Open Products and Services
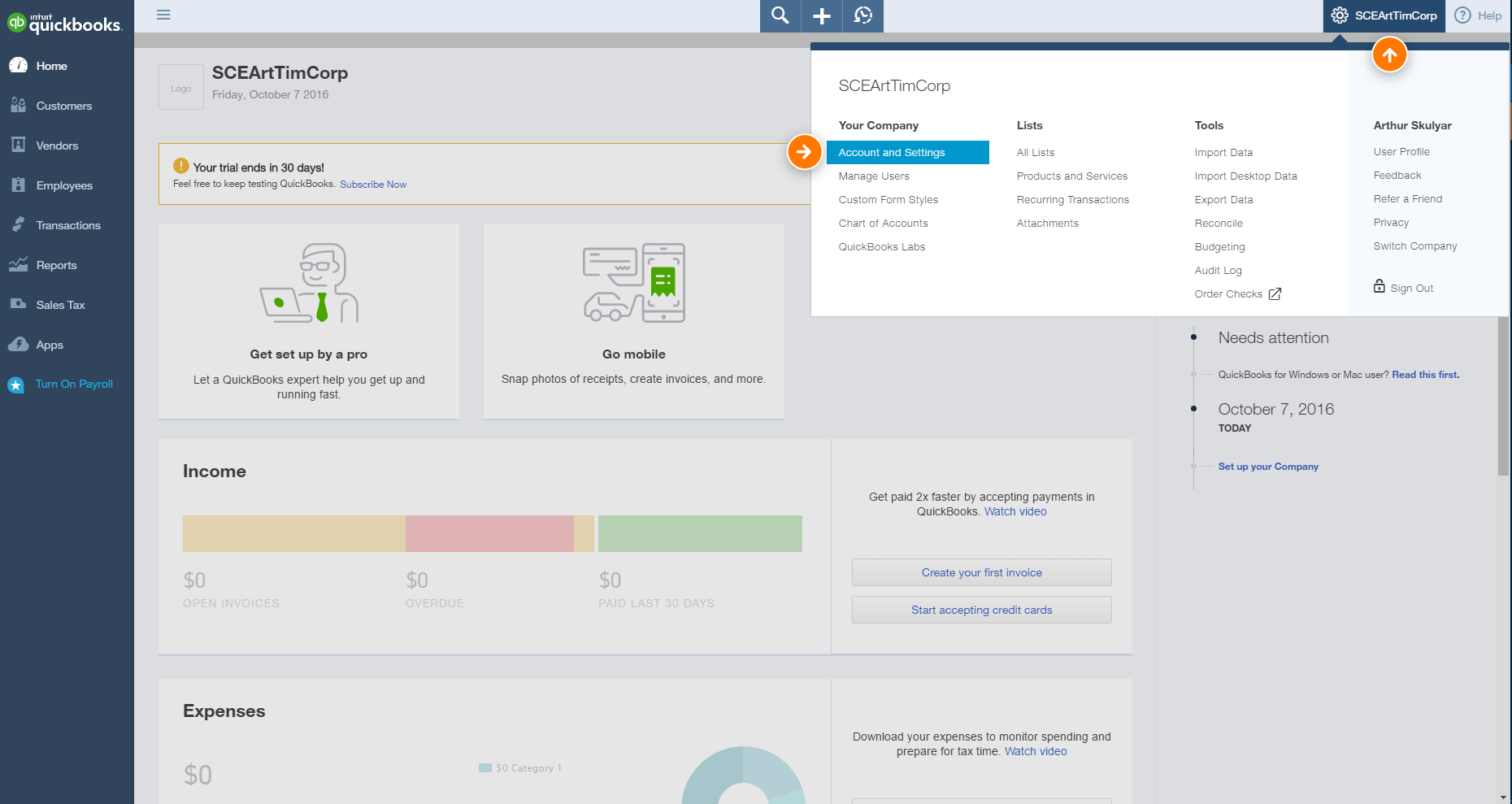The height and width of the screenshot is (804, 1512). [x=1072, y=176]
